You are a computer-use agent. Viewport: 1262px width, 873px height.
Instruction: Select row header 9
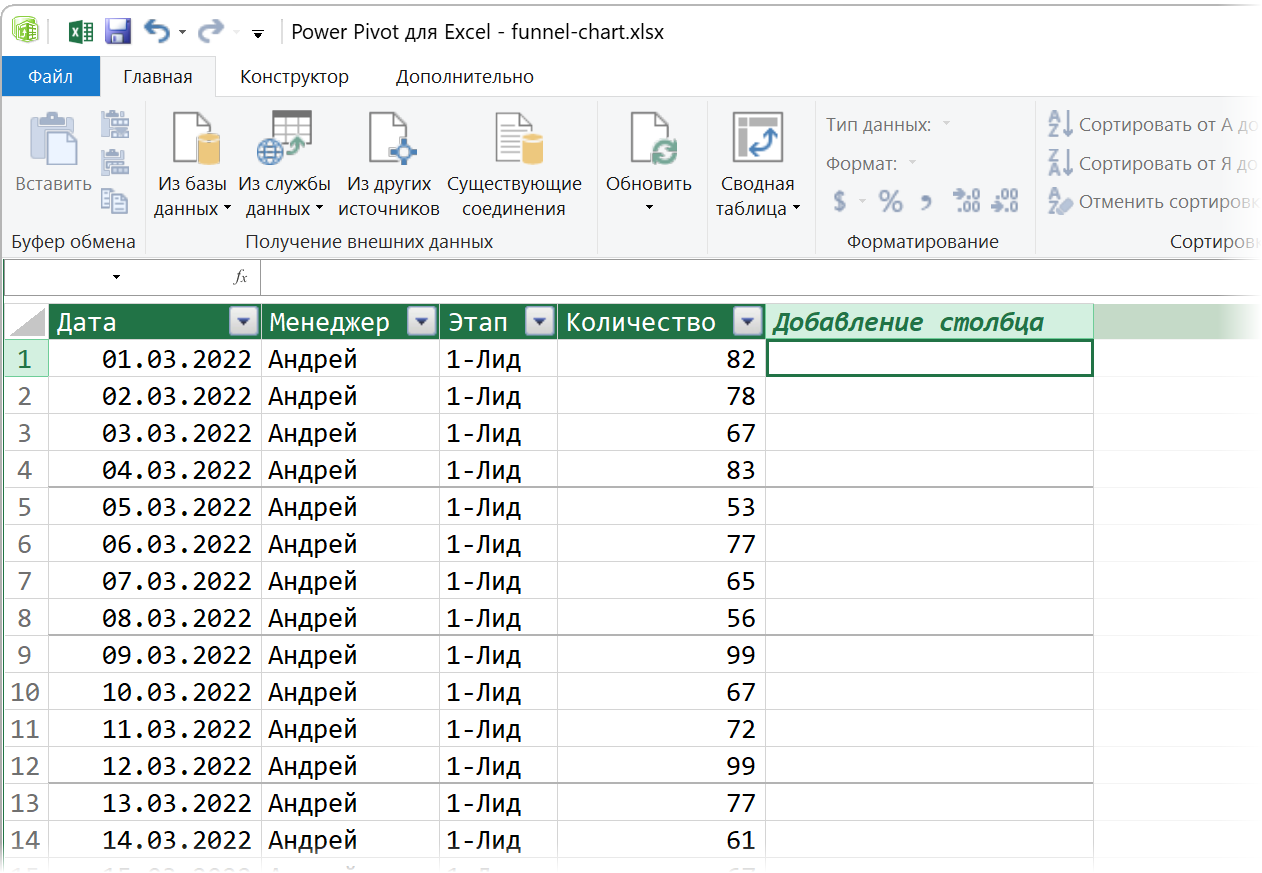[26, 655]
